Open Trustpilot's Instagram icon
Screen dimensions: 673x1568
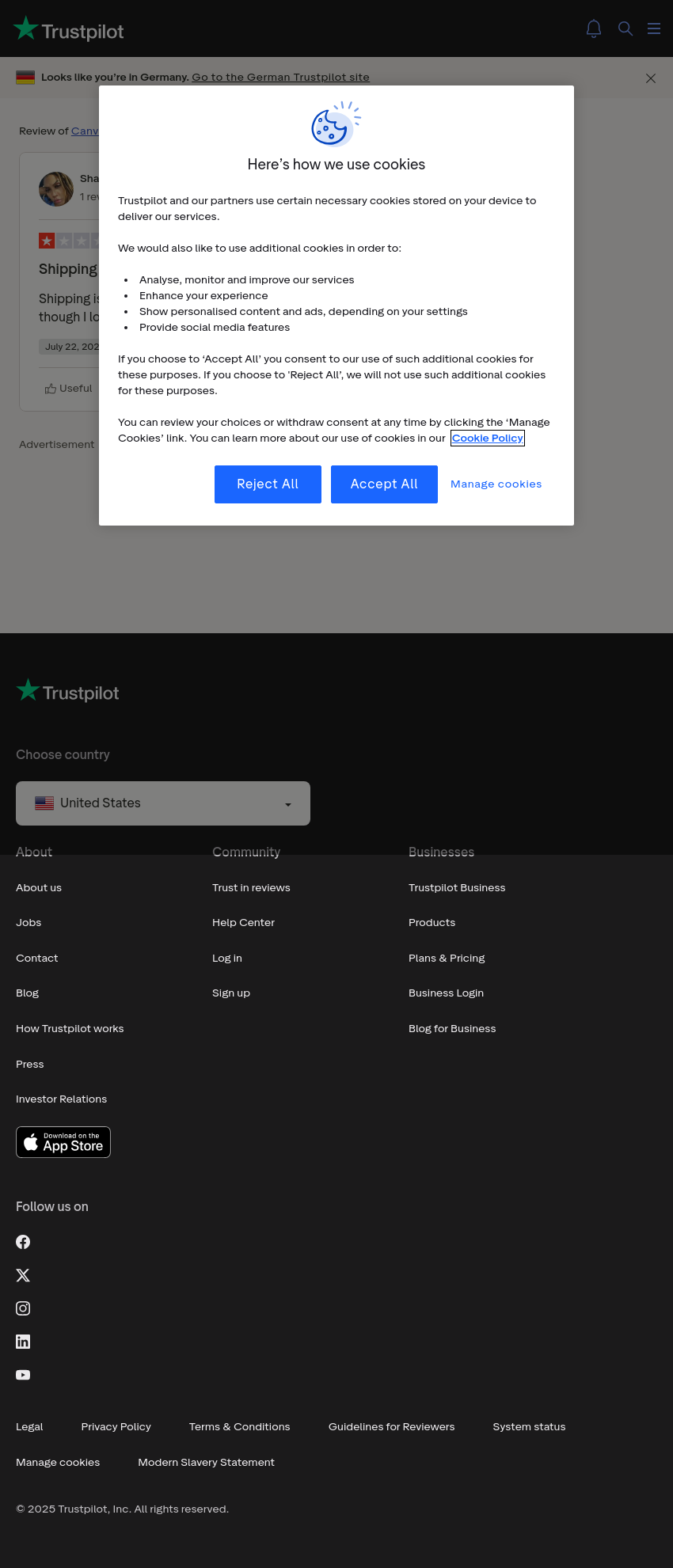(23, 1308)
